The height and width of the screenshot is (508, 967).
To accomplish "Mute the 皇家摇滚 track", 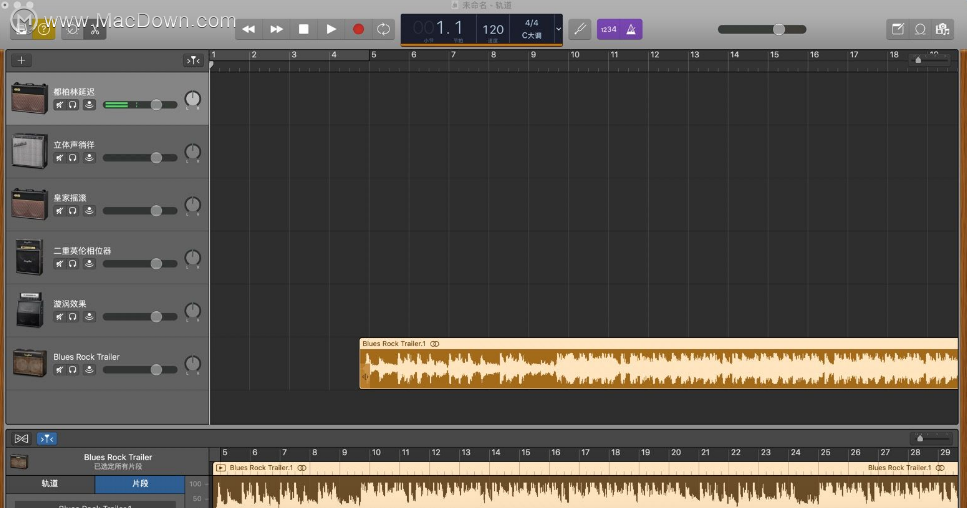I will (x=59, y=211).
